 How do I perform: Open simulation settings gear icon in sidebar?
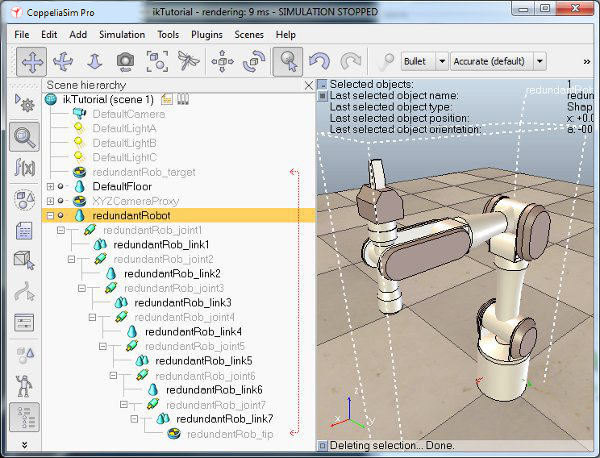pos(25,103)
